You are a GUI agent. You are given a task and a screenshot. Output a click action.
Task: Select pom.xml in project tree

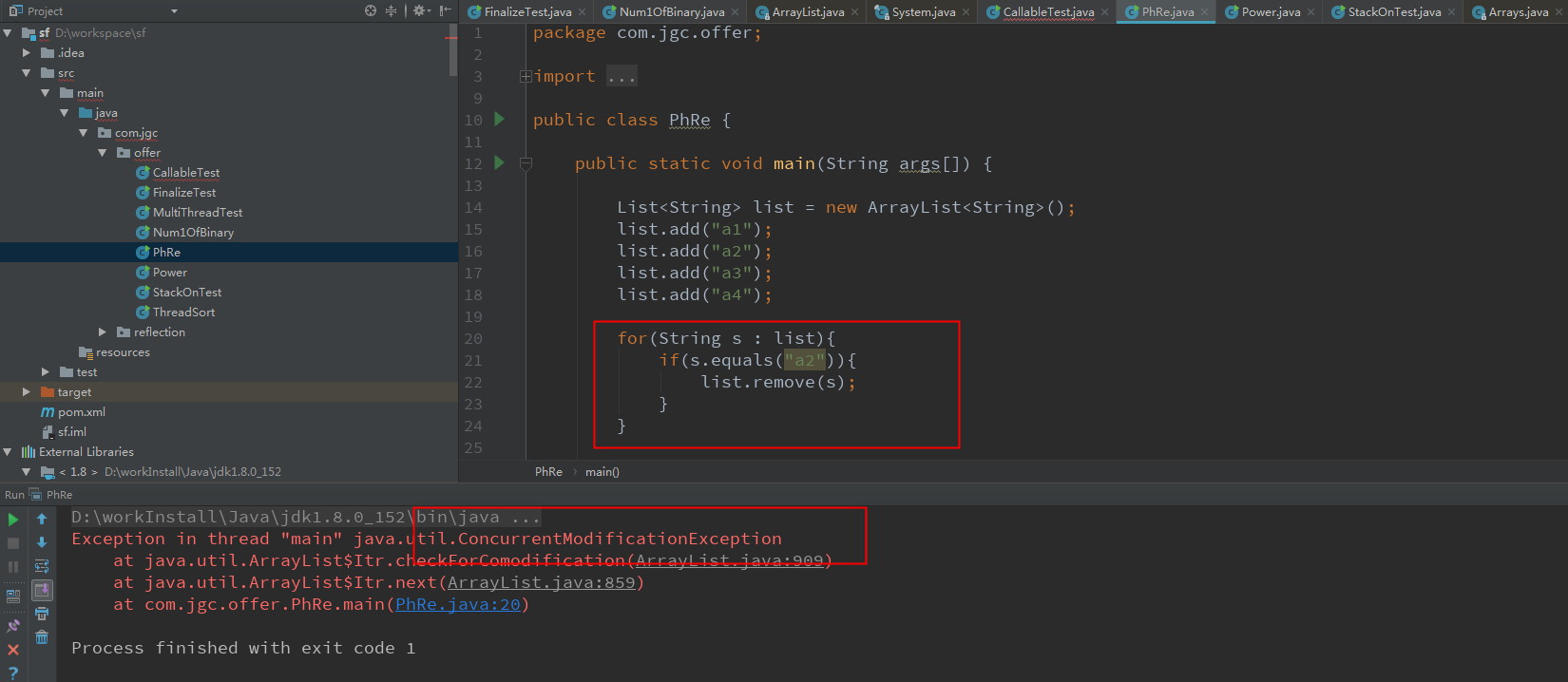(81, 412)
